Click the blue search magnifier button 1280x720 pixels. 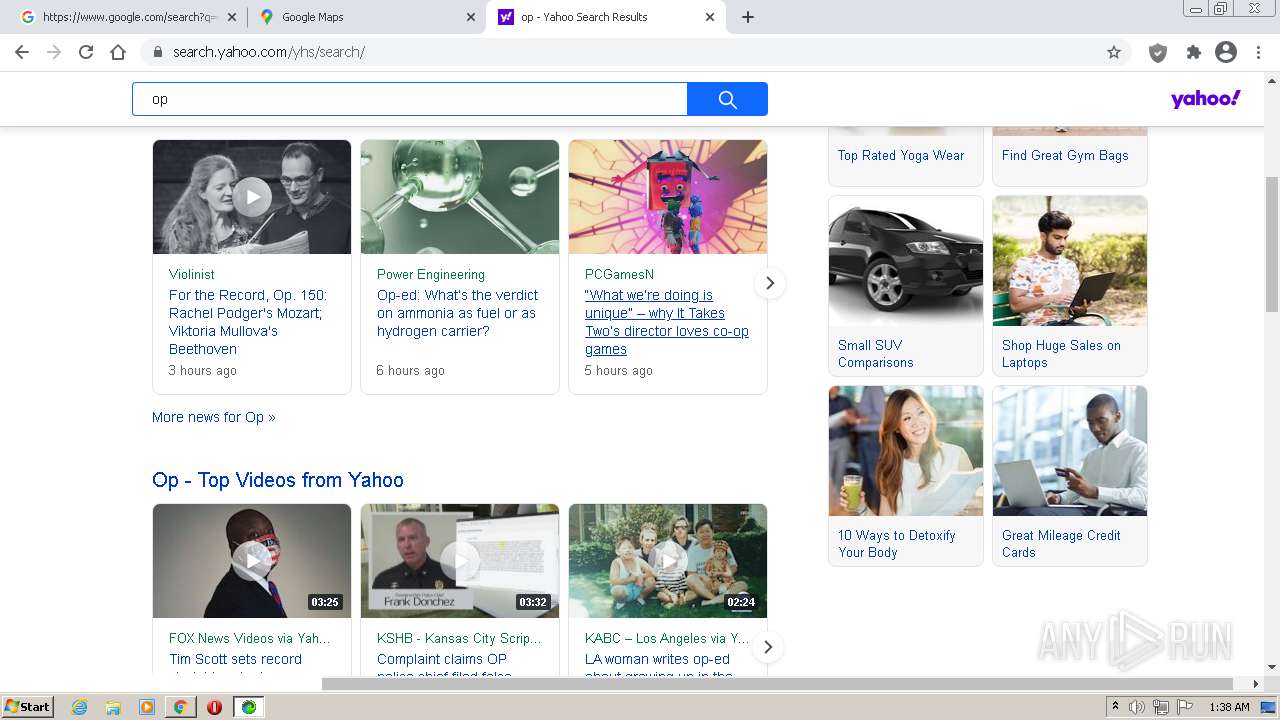pyautogui.click(x=727, y=99)
